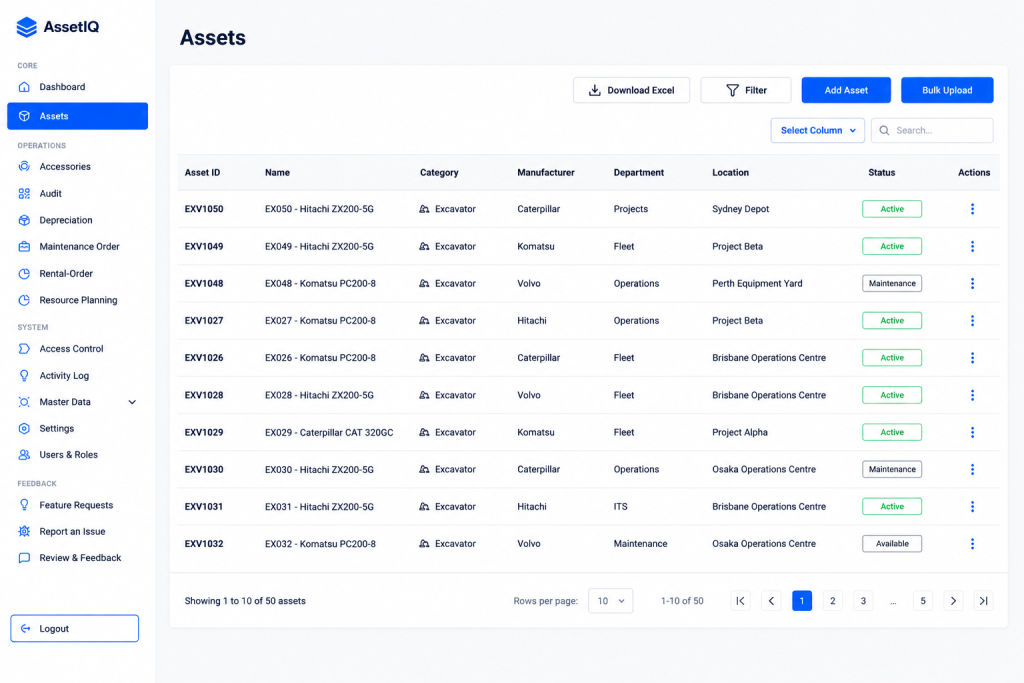Image resolution: width=1024 pixels, height=683 pixels.
Task: Click Active status badge for EXV1050
Action: pyautogui.click(x=892, y=209)
